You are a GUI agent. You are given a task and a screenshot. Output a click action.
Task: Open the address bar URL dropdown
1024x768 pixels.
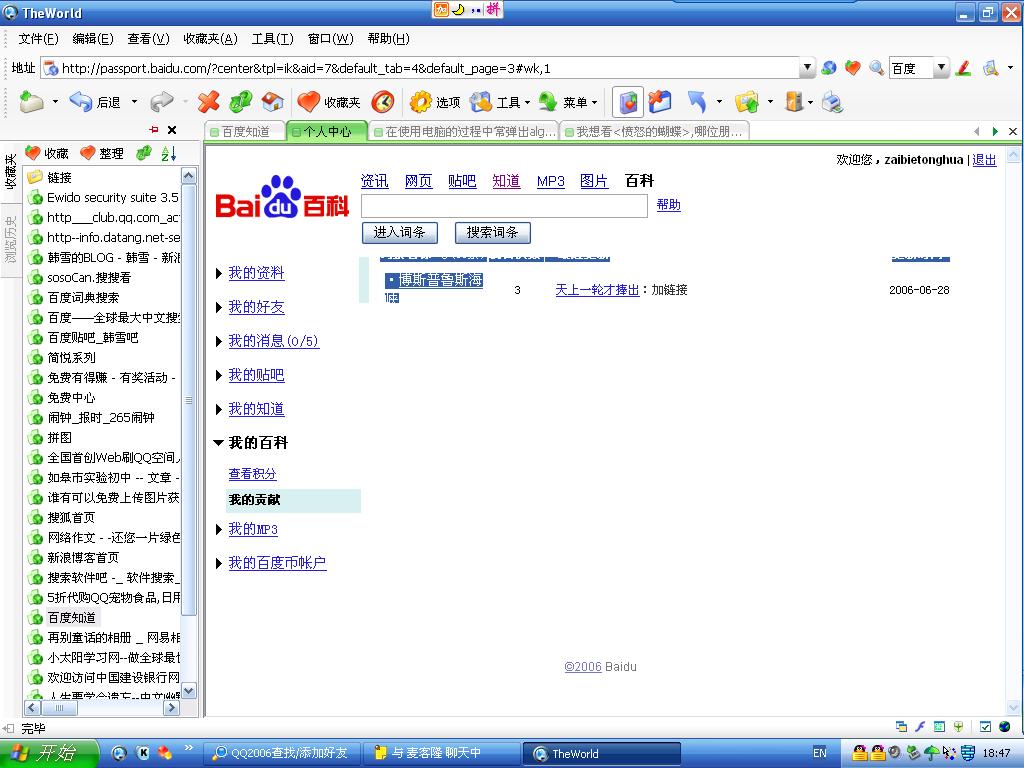click(x=807, y=68)
